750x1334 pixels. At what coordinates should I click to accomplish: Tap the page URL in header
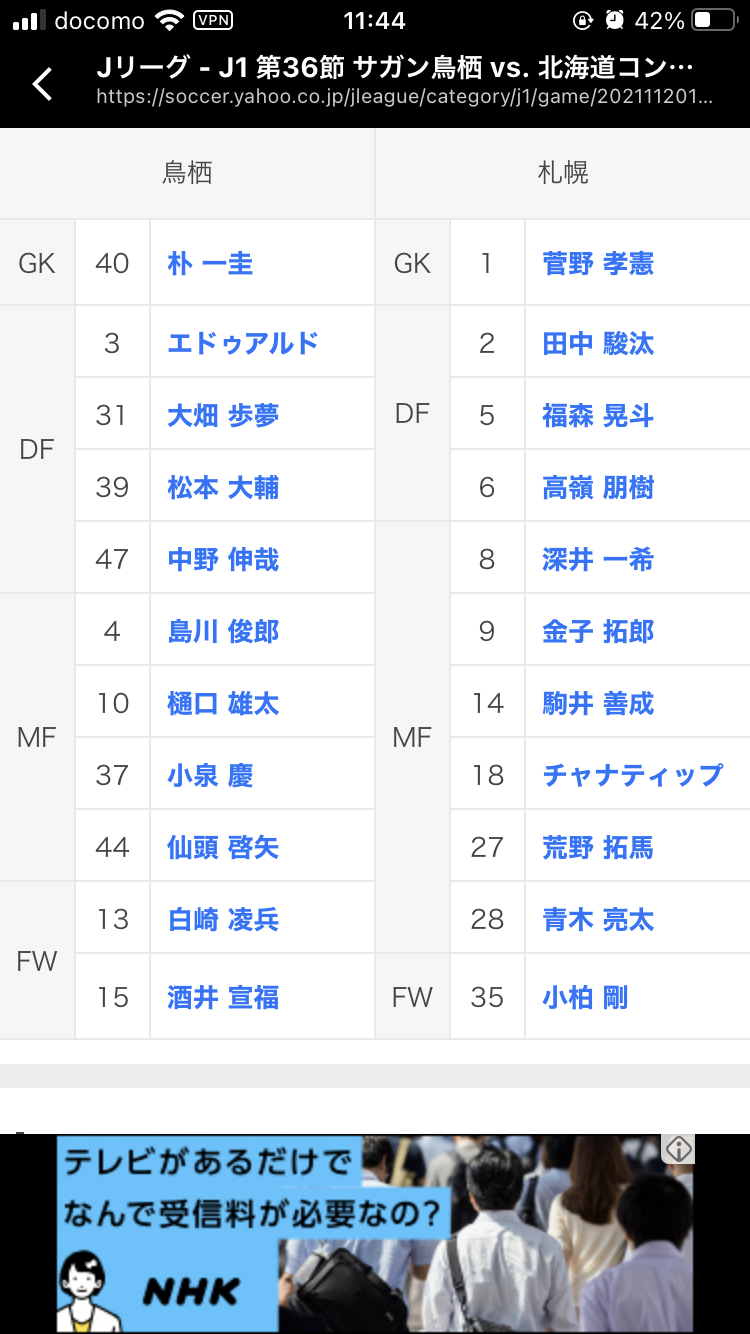[405, 98]
